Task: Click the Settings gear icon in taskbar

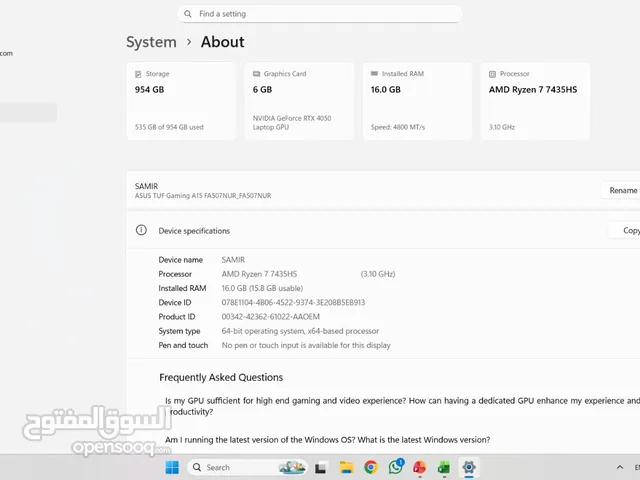Action: point(468,467)
